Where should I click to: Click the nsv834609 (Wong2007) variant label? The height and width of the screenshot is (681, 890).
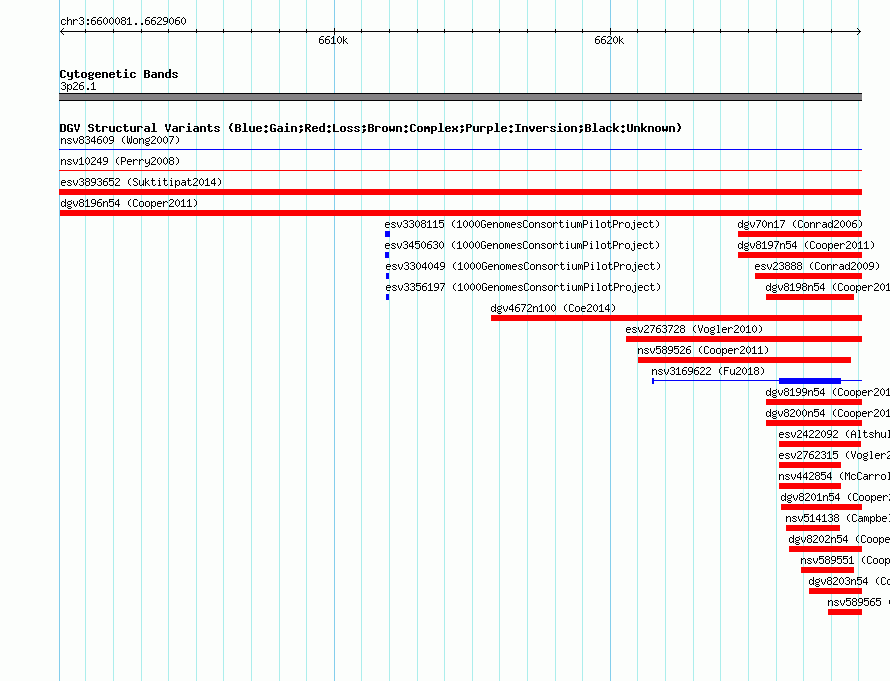(120, 140)
